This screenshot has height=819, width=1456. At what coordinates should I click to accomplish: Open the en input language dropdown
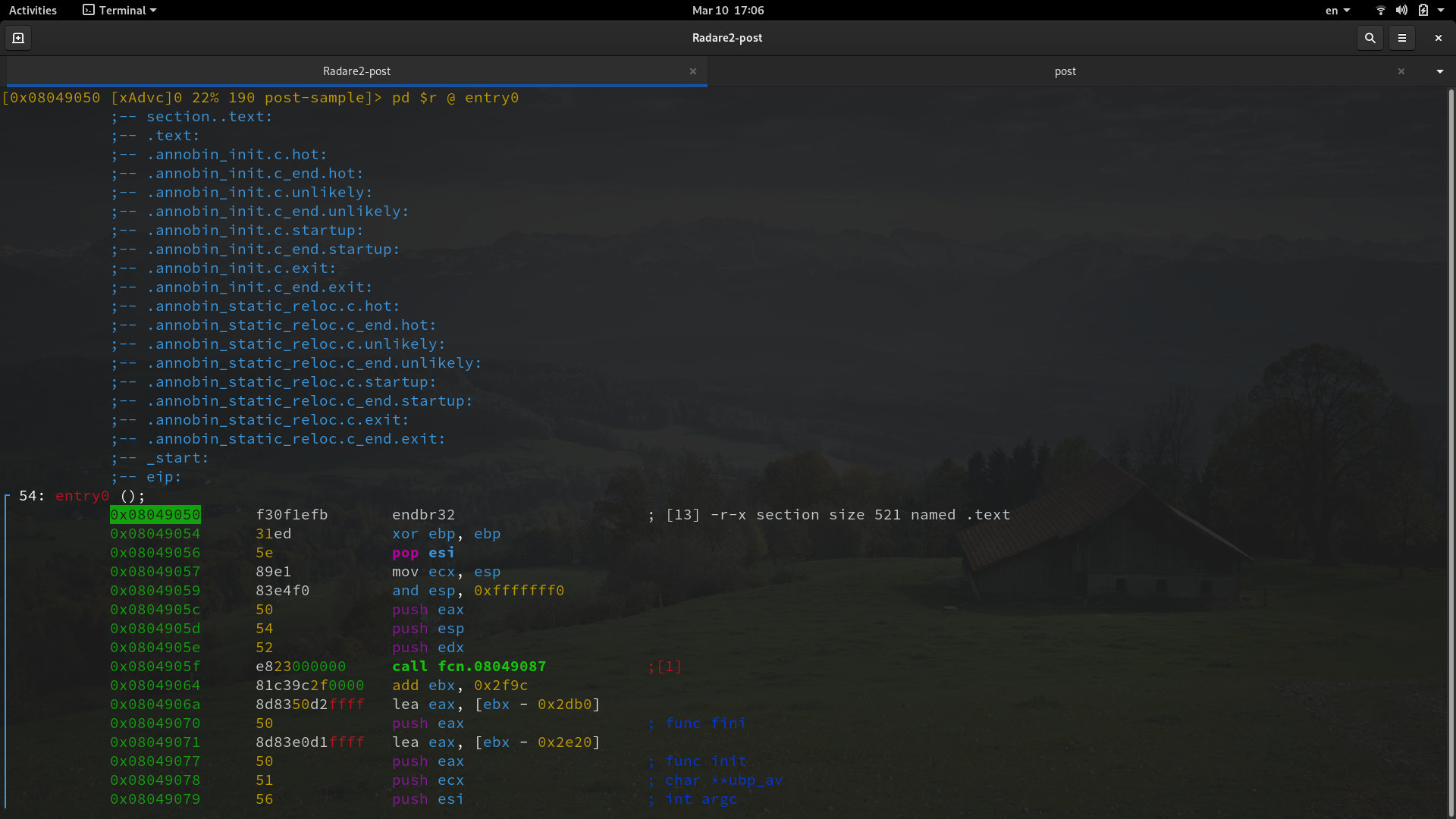1338,11
